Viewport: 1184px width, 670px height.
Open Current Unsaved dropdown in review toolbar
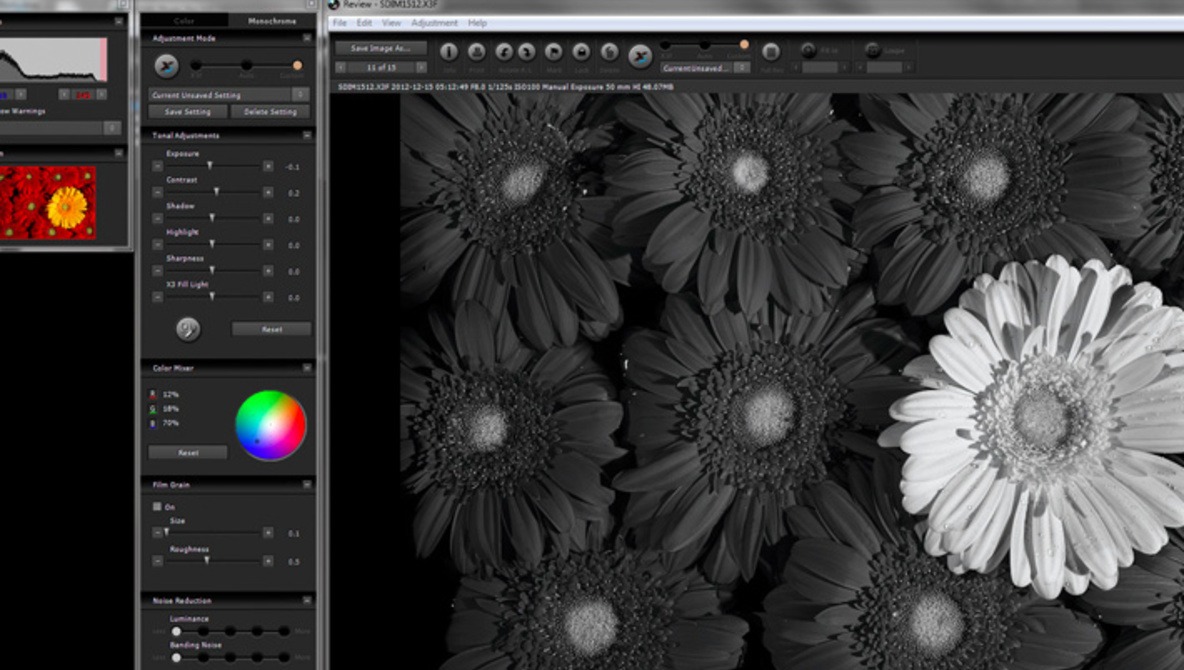(x=705, y=68)
